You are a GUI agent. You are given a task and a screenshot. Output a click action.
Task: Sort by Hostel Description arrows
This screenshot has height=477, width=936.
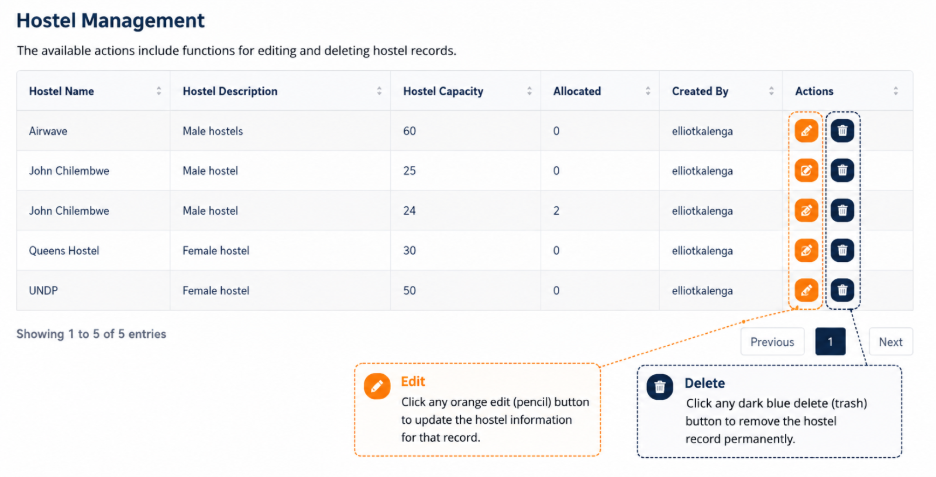(x=379, y=91)
